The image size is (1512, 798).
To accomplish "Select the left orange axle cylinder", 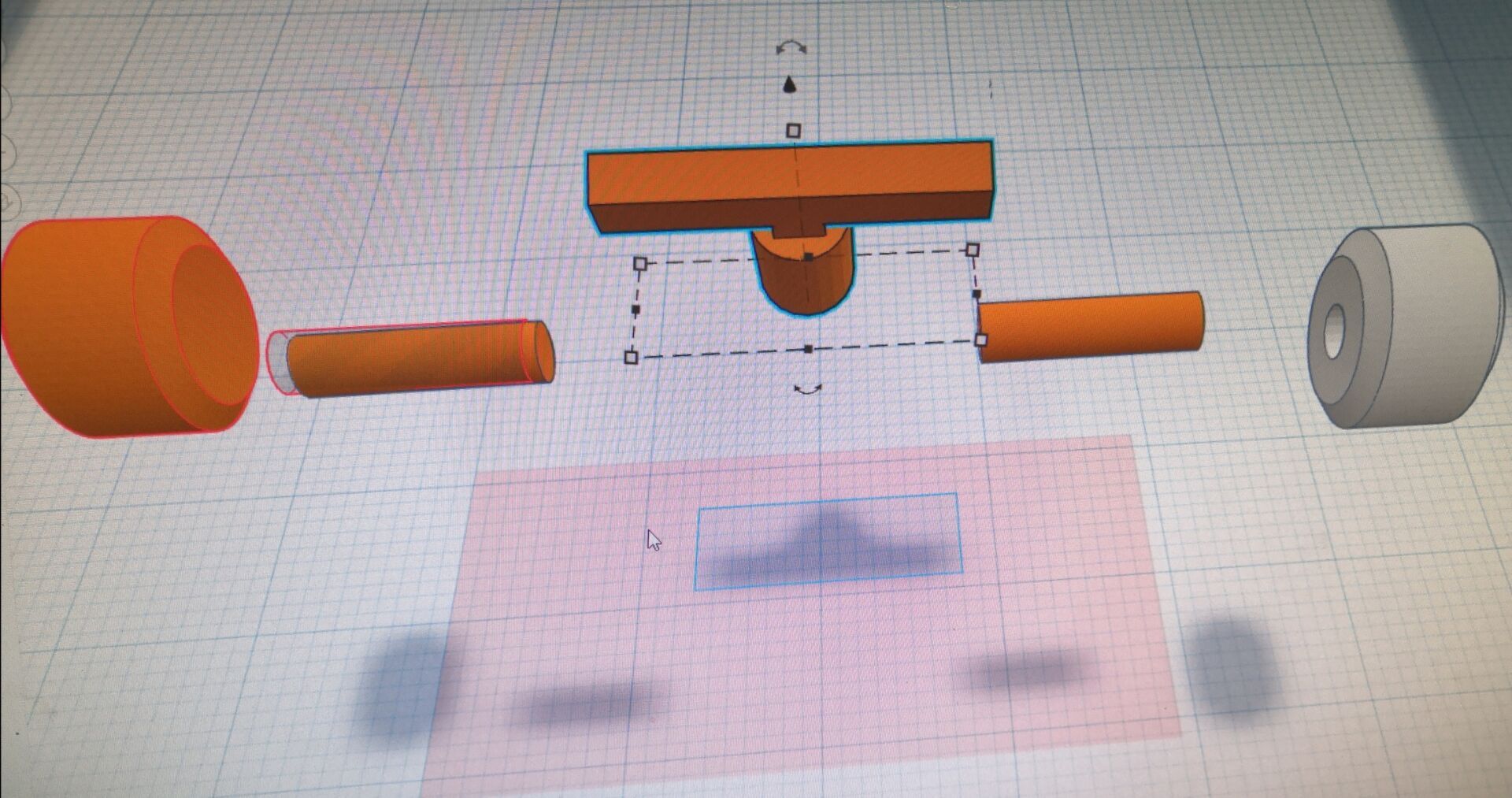I will (417, 358).
